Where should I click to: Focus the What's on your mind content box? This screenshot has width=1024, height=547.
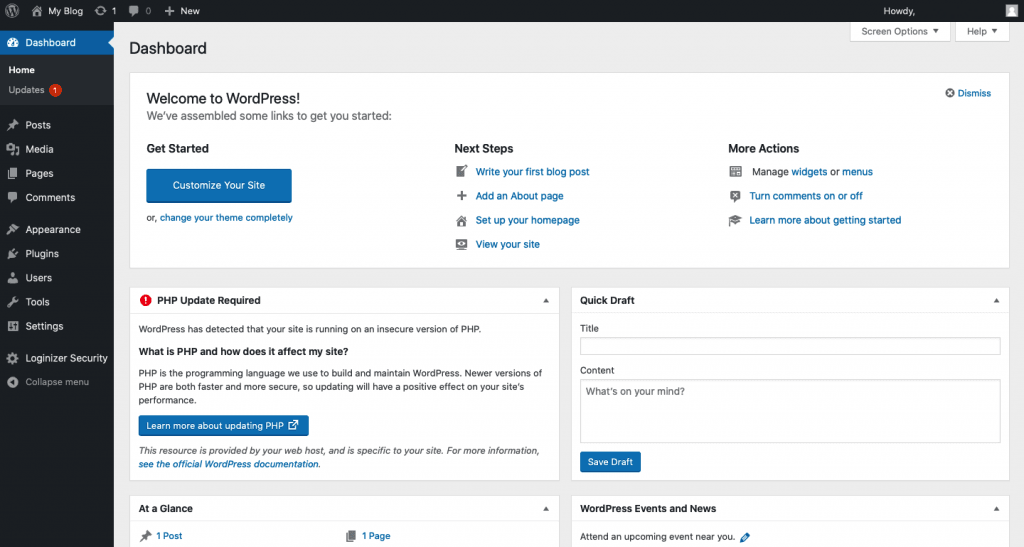[x=790, y=411]
